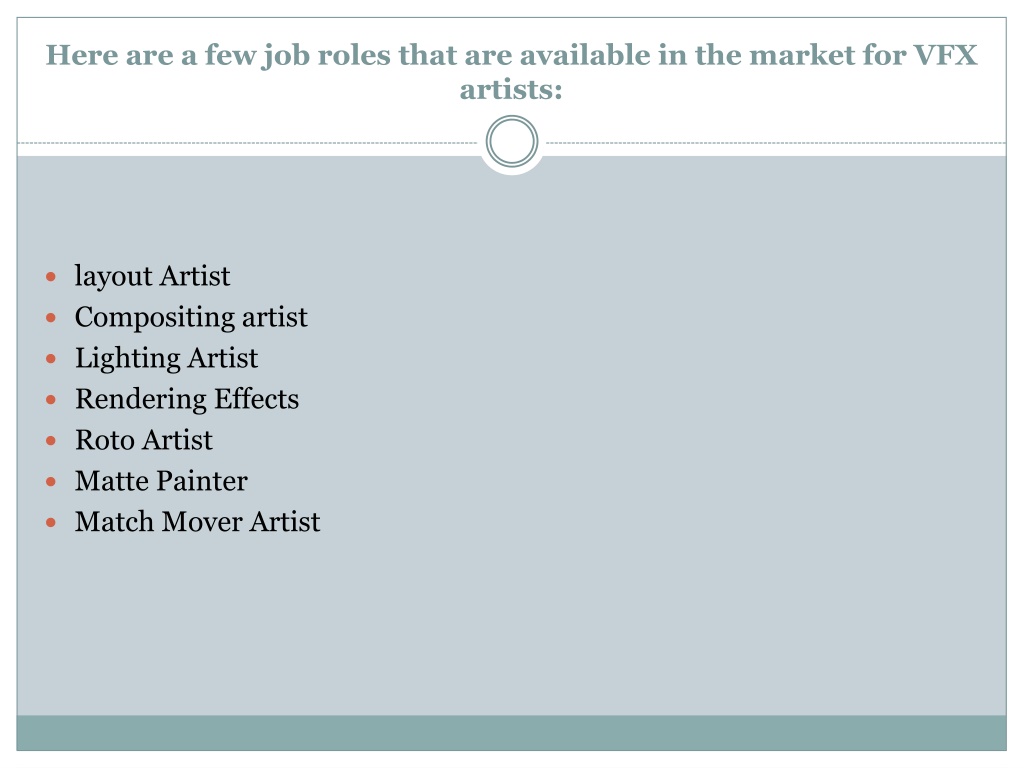Click the 'Compositing artist' list item
The width and height of the screenshot is (1024, 768).
coord(191,317)
